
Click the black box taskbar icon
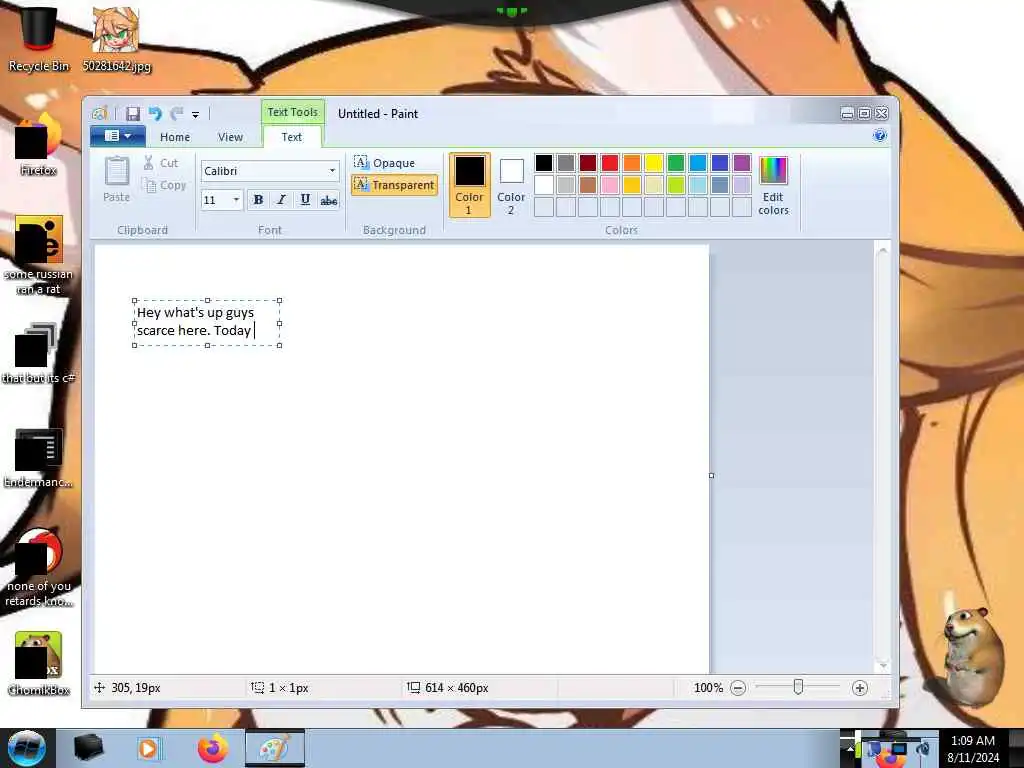[88, 748]
